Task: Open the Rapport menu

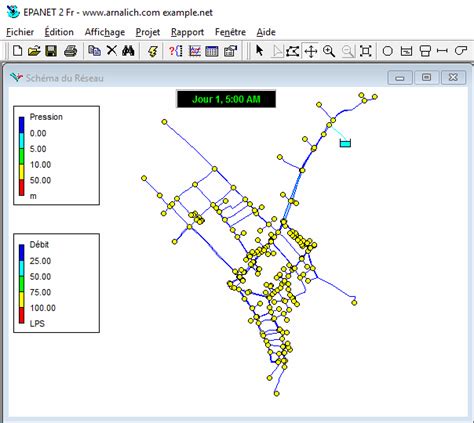Action: [x=187, y=32]
